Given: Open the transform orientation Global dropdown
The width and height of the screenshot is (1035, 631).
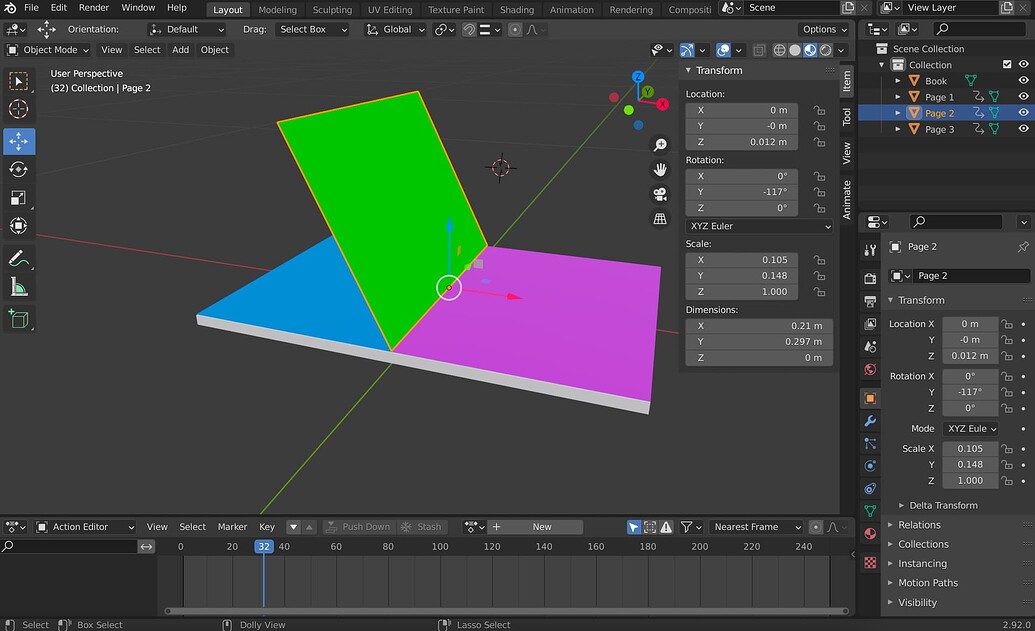Looking at the screenshot, I should pyautogui.click(x=395, y=29).
